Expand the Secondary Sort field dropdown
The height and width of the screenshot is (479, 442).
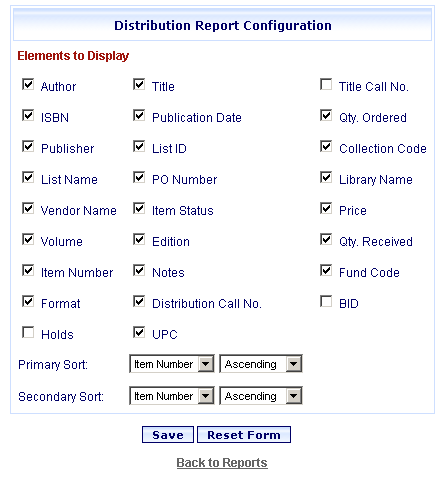click(x=172, y=396)
